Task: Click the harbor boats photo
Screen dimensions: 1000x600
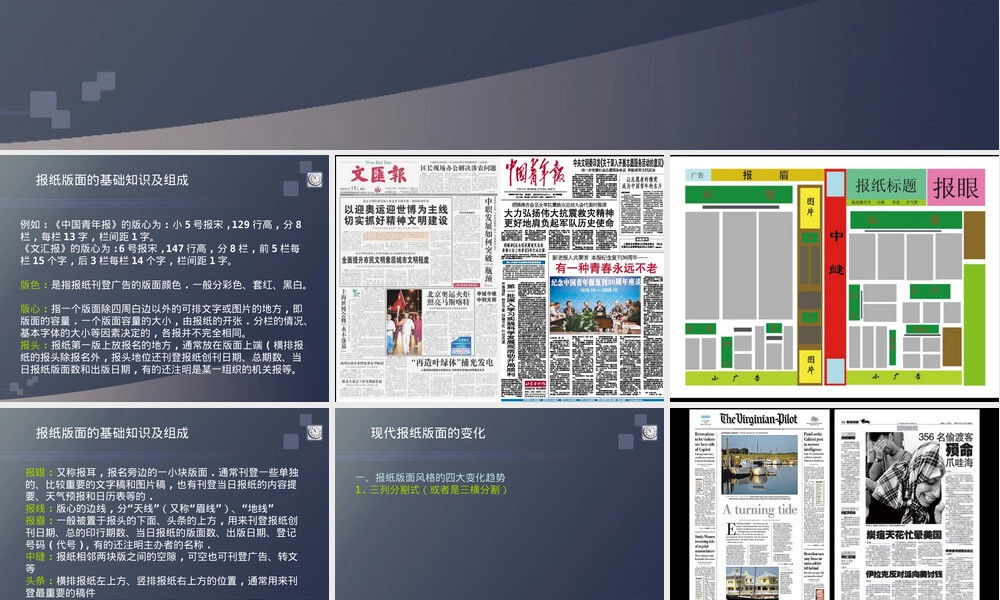Action: tap(759, 465)
